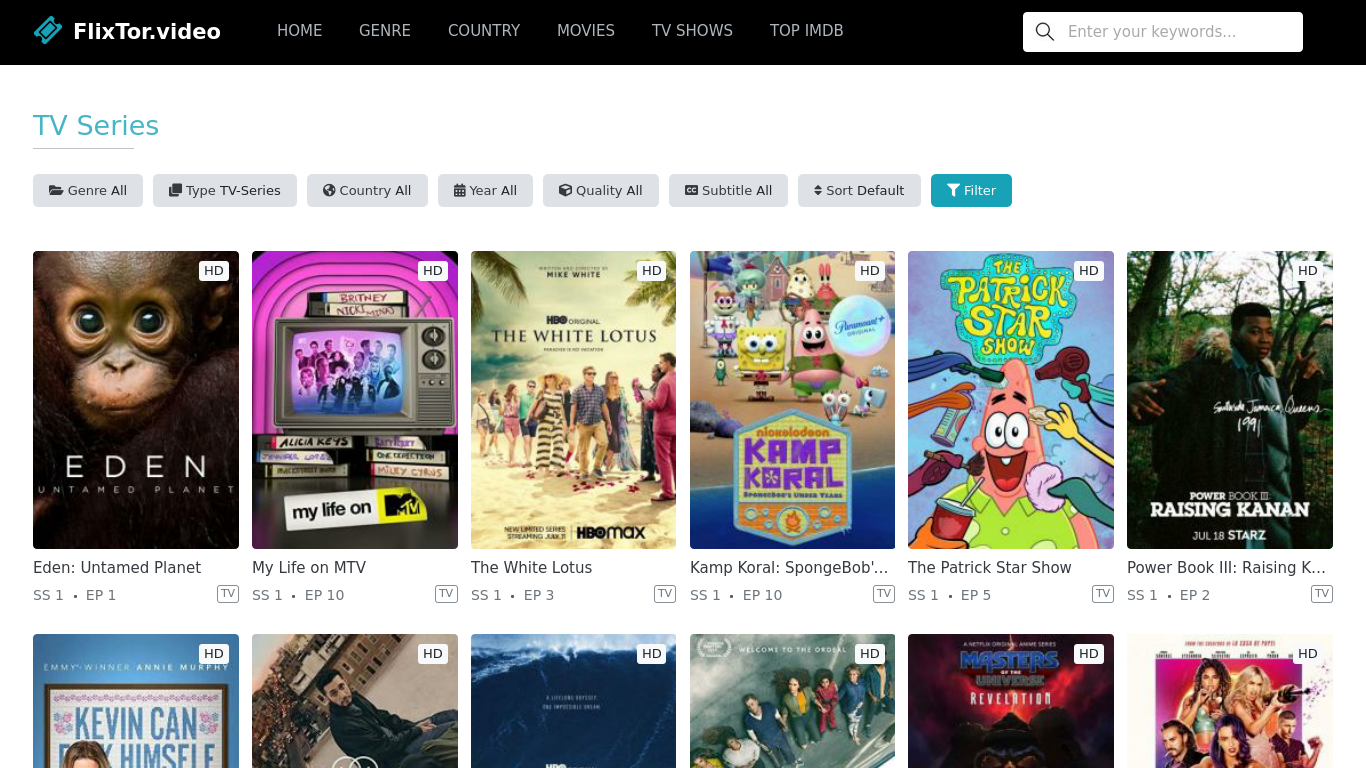The height and width of the screenshot is (768, 1366).
Task: Click the Eden Untamed Planet poster thumbnail
Action: click(x=136, y=400)
